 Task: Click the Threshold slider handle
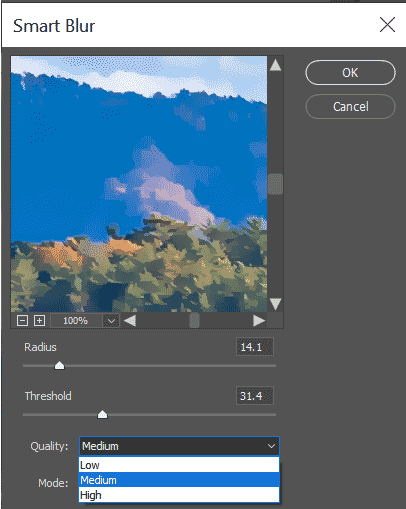pyautogui.click(x=102, y=414)
